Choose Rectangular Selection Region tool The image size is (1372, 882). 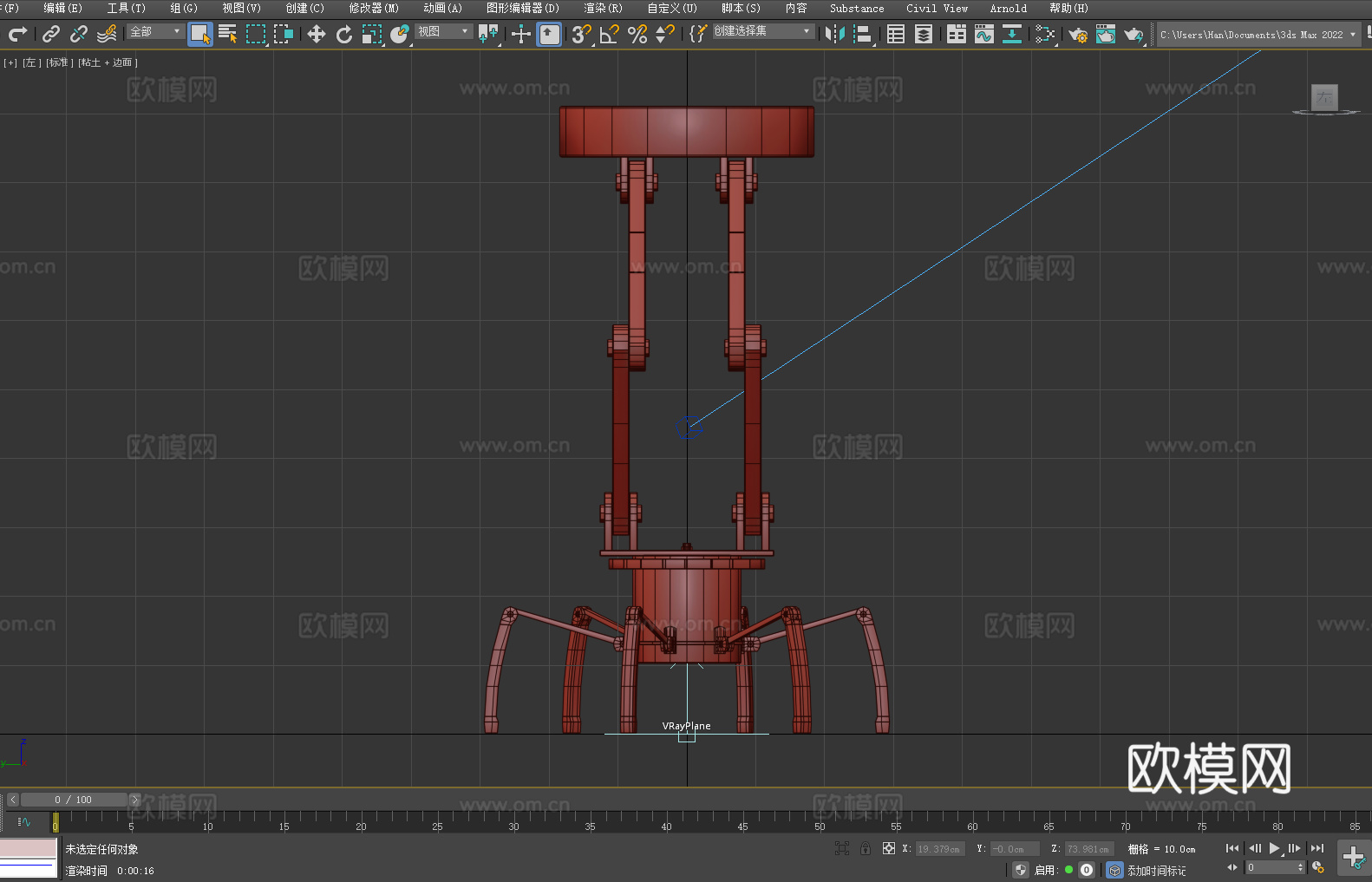click(x=256, y=34)
